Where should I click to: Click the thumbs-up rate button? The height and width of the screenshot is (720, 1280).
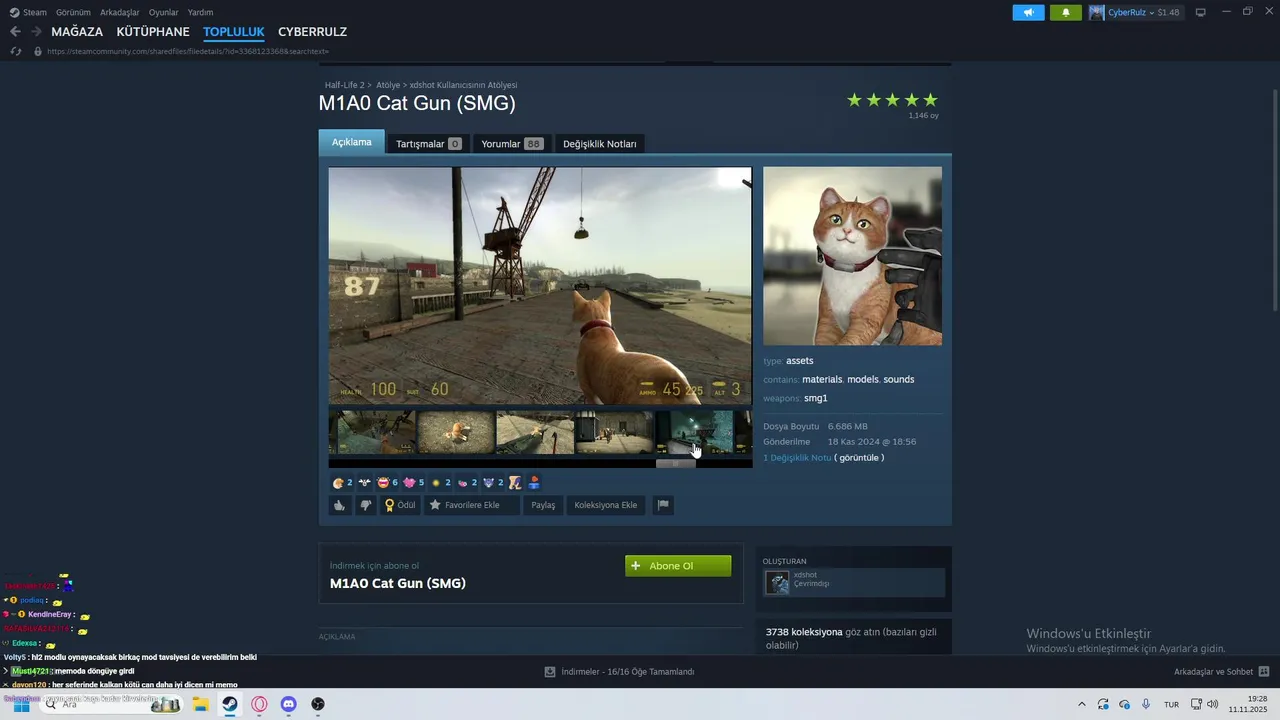pyautogui.click(x=340, y=505)
